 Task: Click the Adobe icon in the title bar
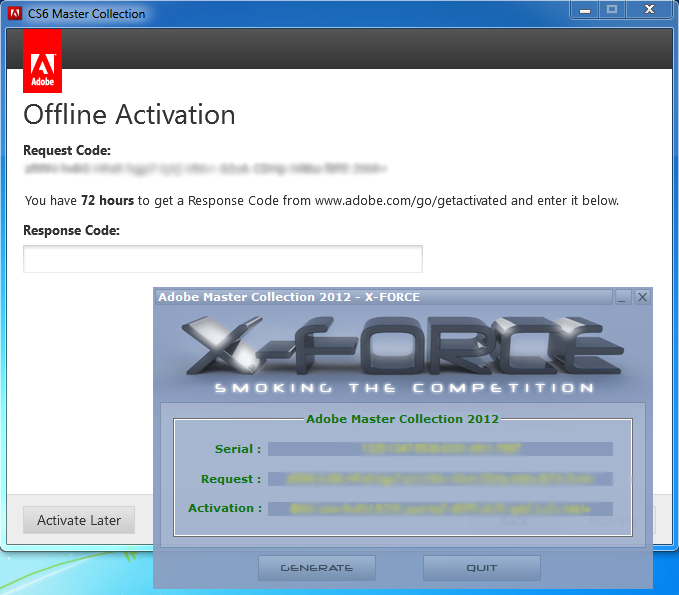[15, 13]
